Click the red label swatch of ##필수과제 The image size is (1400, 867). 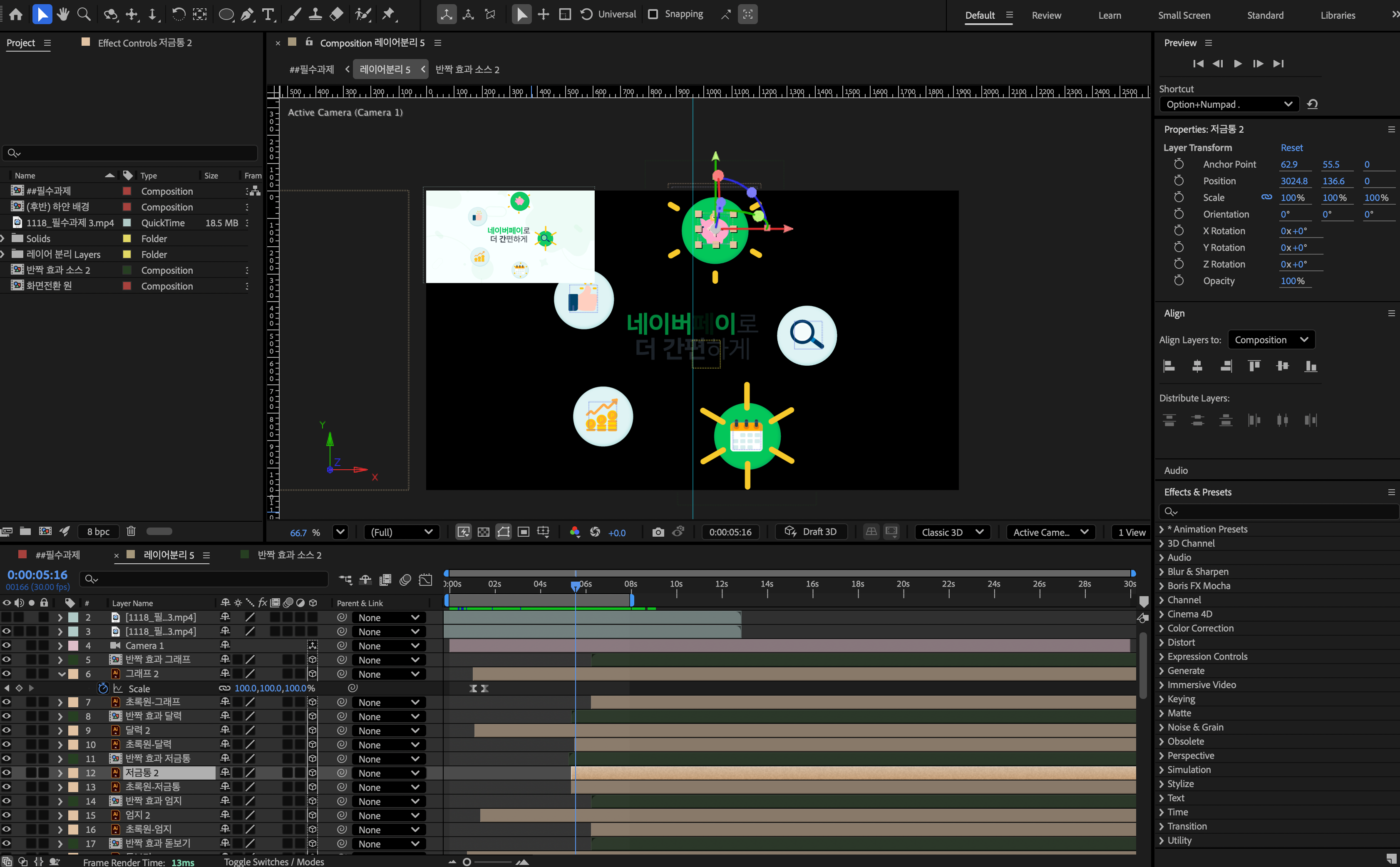coord(127,191)
